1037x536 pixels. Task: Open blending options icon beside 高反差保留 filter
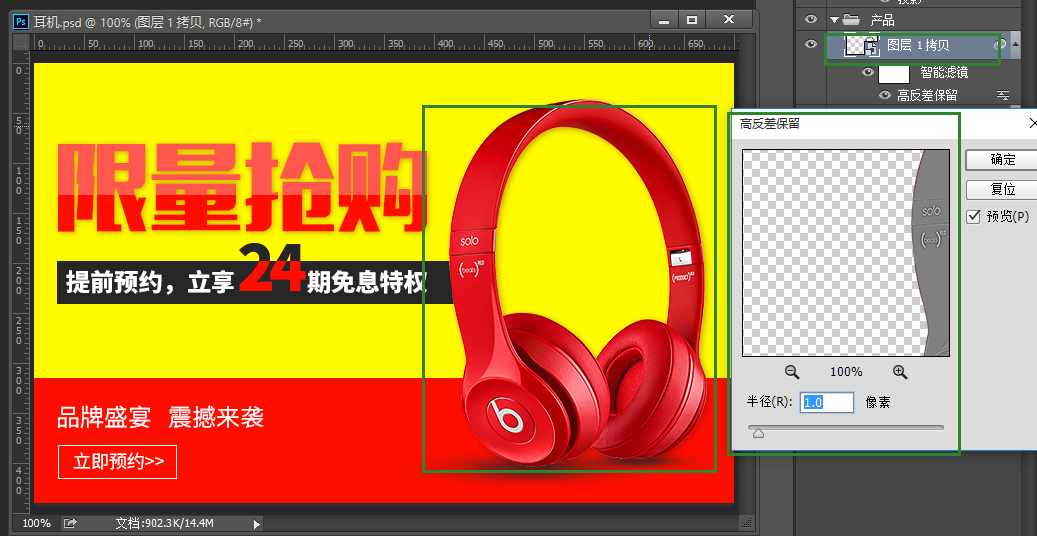(x=1003, y=95)
